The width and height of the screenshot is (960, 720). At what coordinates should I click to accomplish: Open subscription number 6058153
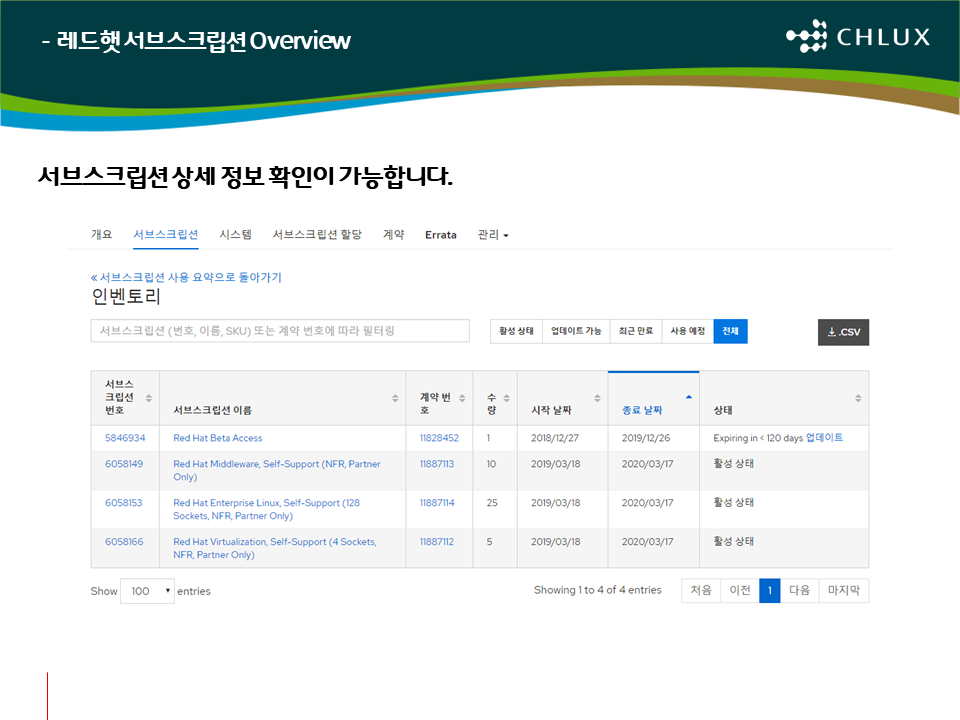124,503
